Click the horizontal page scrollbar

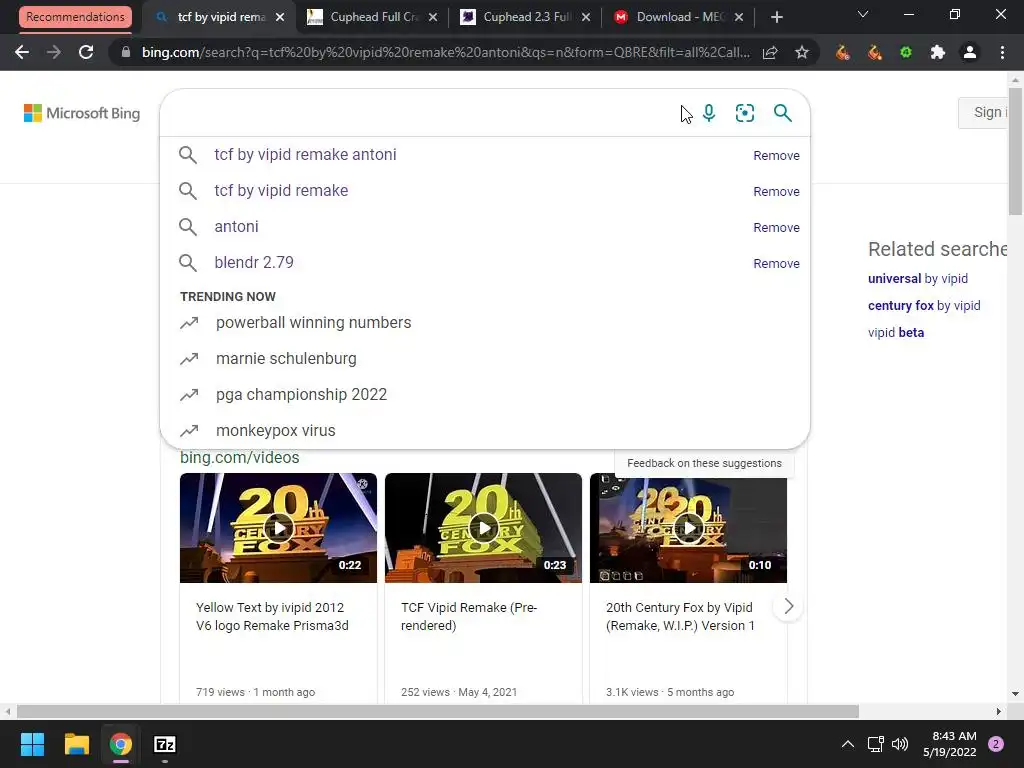(438, 711)
